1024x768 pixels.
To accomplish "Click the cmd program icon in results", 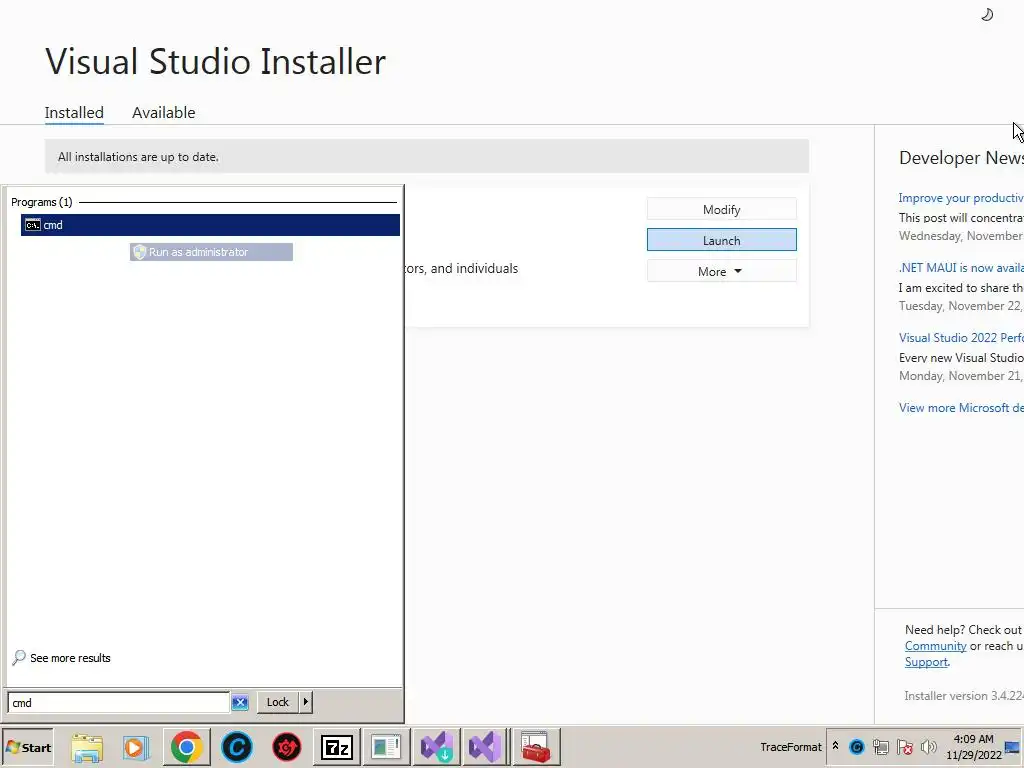I will point(33,225).
